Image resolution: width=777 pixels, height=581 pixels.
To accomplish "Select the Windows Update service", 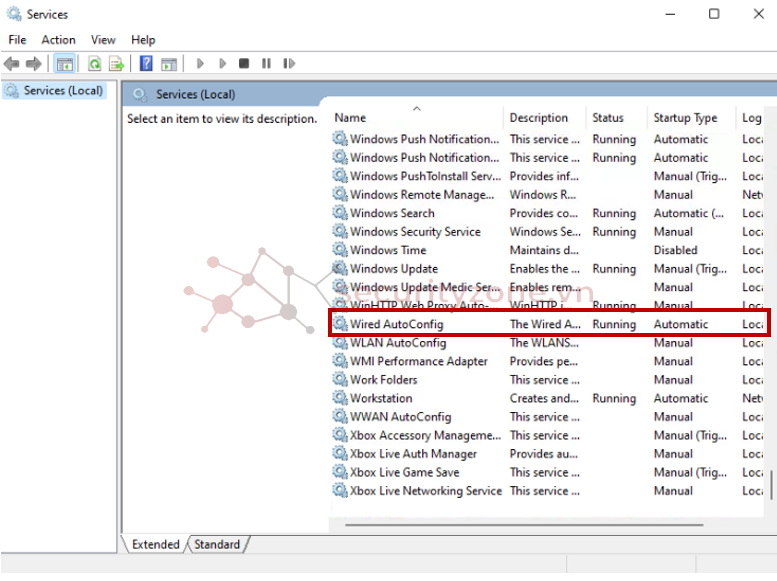I will click(x=549, y=269).
